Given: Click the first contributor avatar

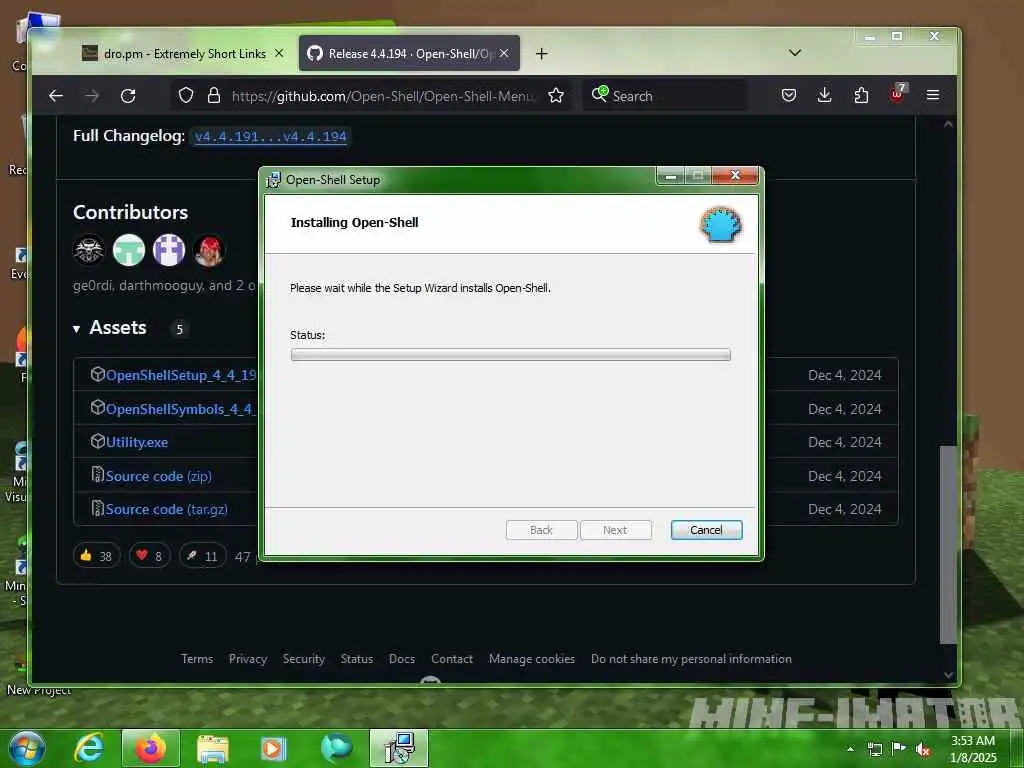Looking at the screenshot, I should 89,250.
